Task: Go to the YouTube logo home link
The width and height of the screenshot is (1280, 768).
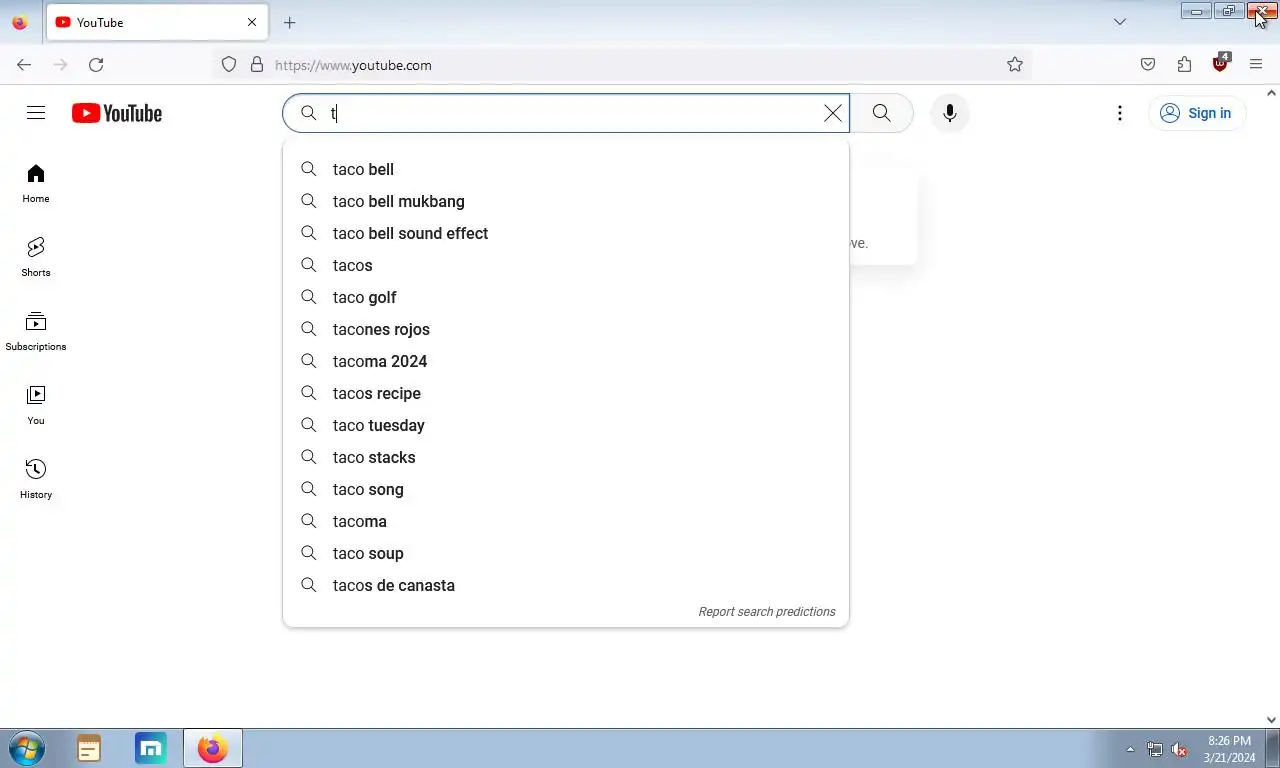Action: coord(117,113)
